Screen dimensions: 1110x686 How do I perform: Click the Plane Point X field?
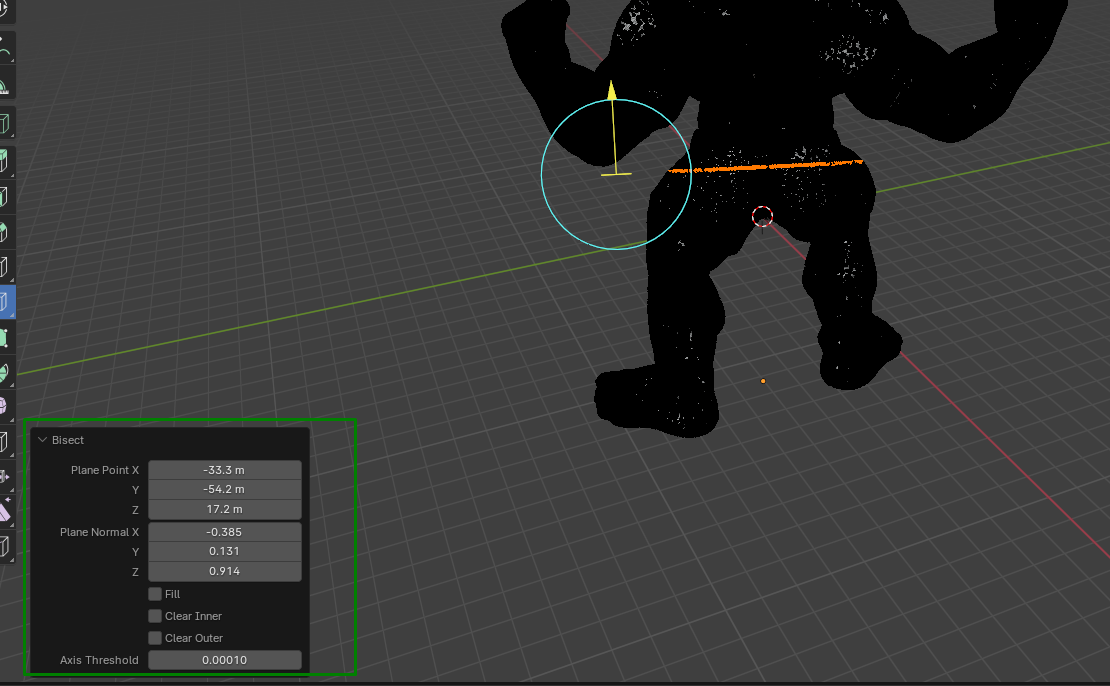click(x=224, y=470)
